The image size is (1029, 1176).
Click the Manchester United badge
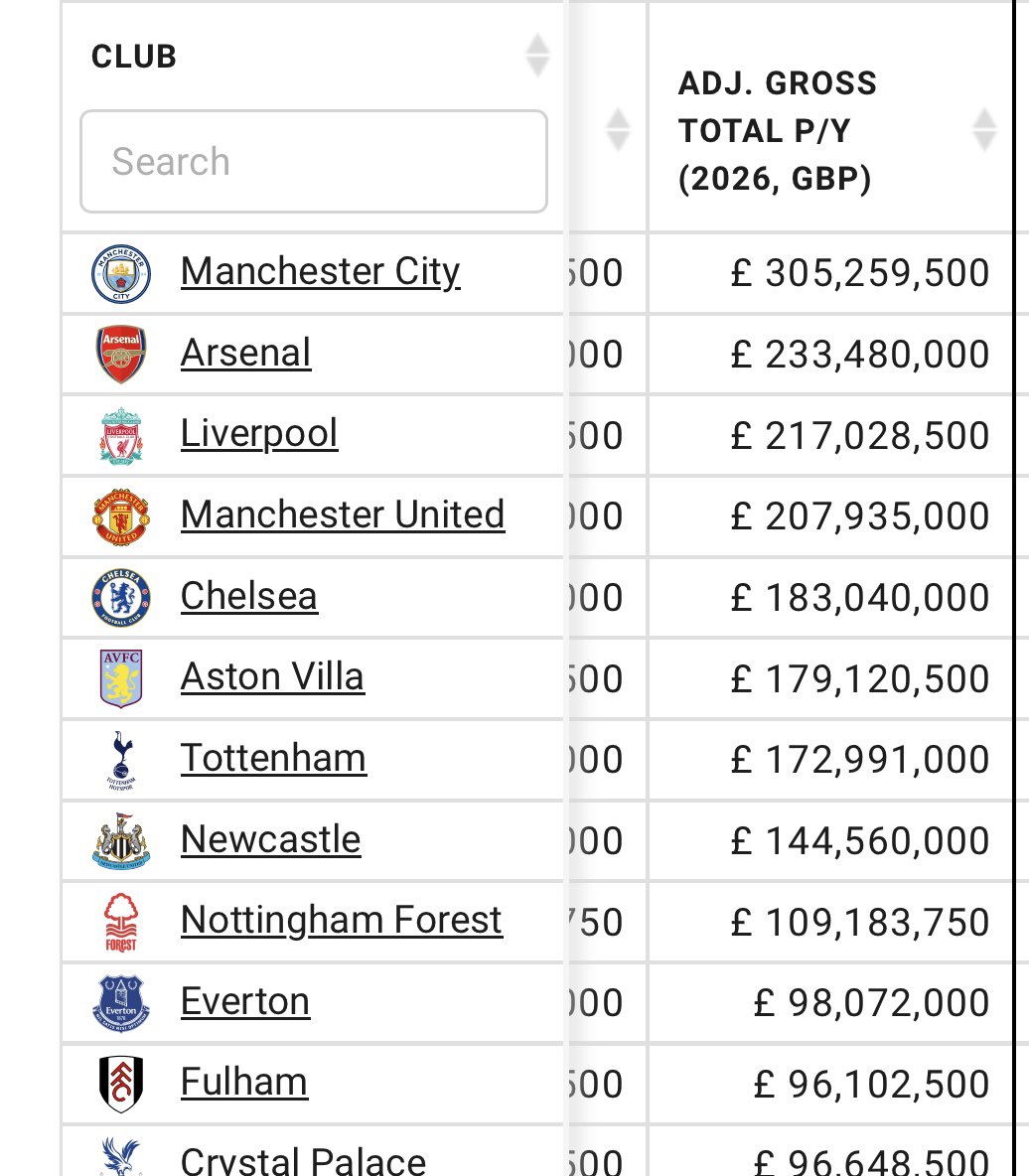tap(121, 516)
